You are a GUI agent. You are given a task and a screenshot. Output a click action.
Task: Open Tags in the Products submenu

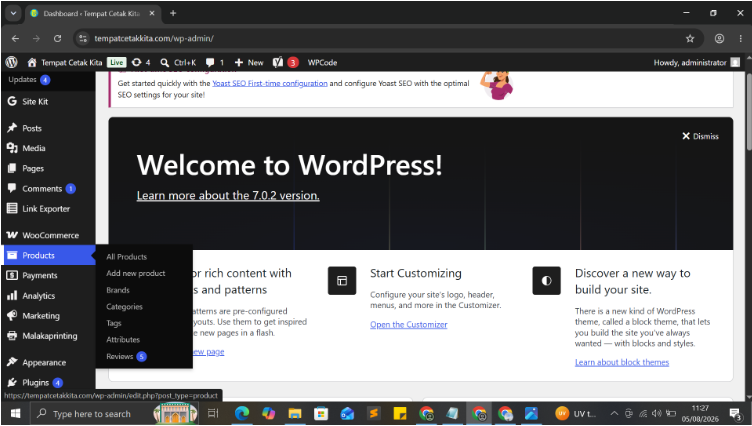[114, 323]
